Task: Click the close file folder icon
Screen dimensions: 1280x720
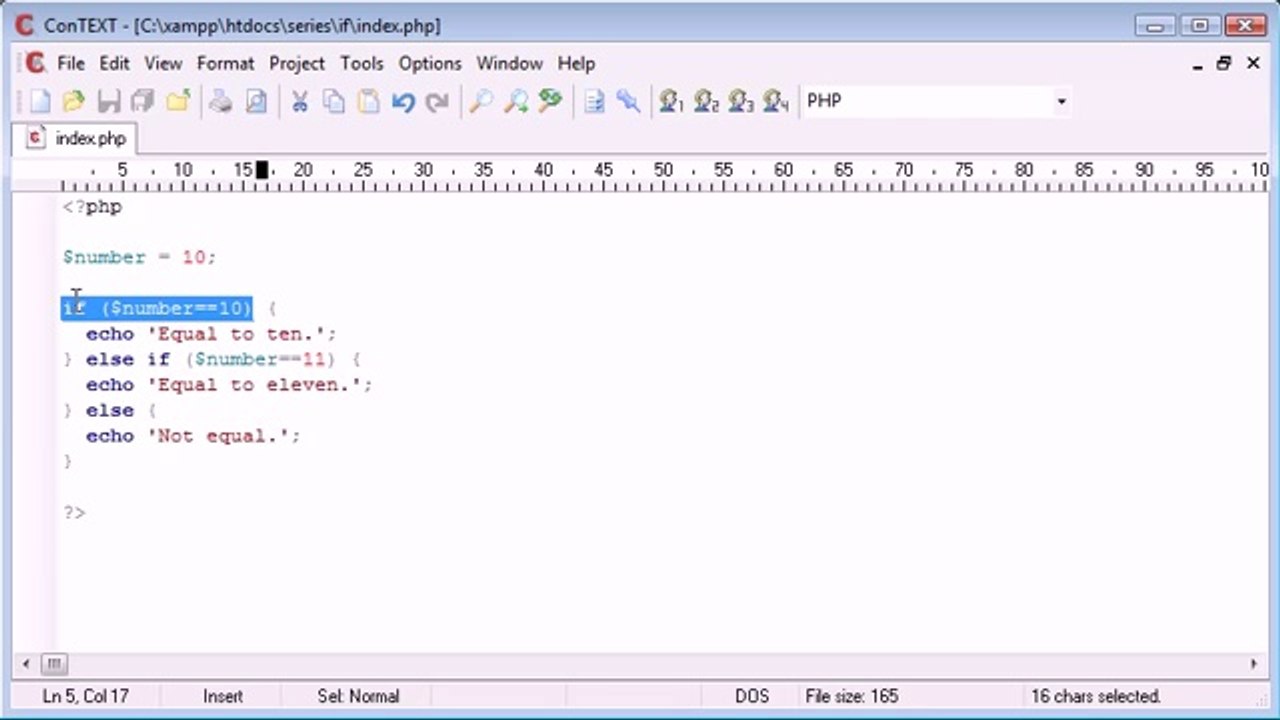Action: point(178,101)
